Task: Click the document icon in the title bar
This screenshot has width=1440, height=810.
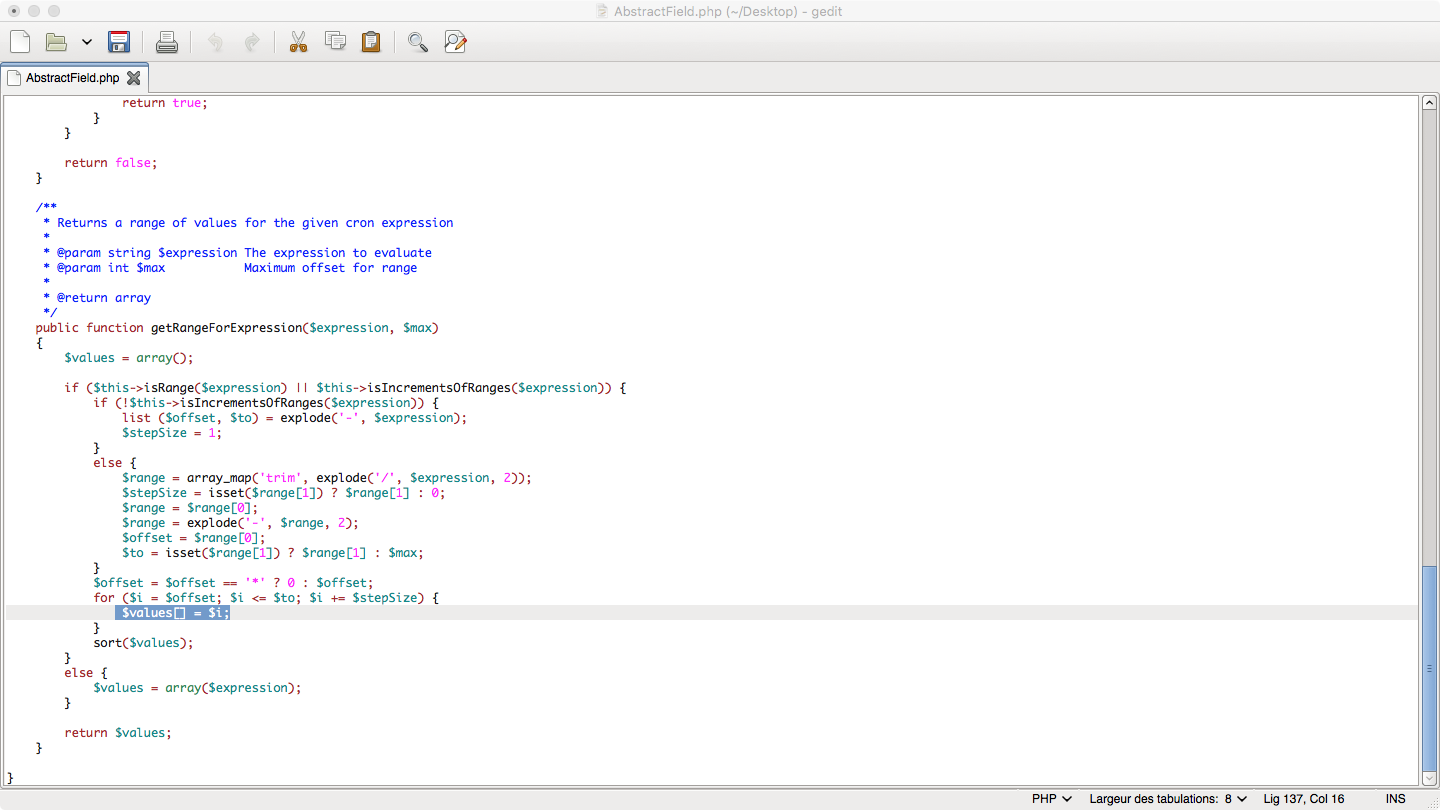Action: click(602, 11)
